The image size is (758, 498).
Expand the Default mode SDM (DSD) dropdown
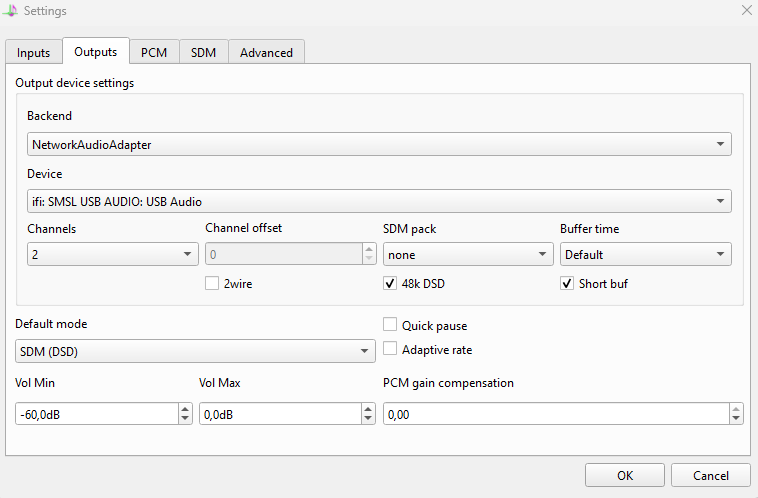(195, 351)
